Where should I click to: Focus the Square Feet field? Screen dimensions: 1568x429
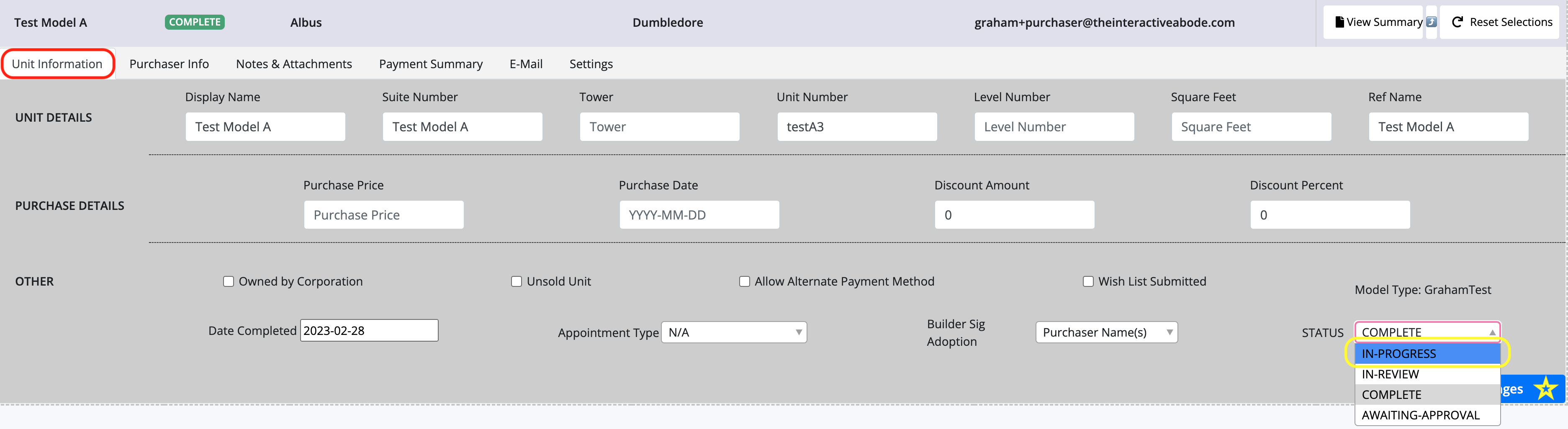pyautogui.click(x=1252, y=126)
